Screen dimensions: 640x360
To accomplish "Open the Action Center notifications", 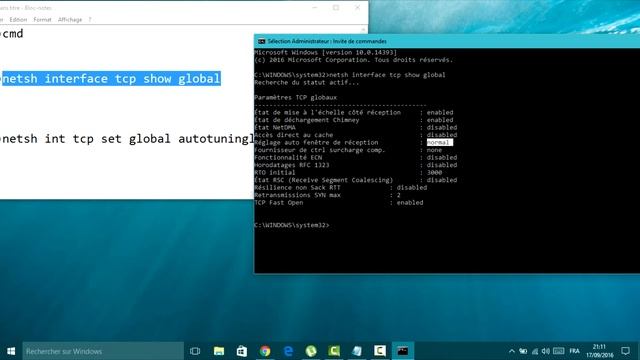I will (626, 351).
